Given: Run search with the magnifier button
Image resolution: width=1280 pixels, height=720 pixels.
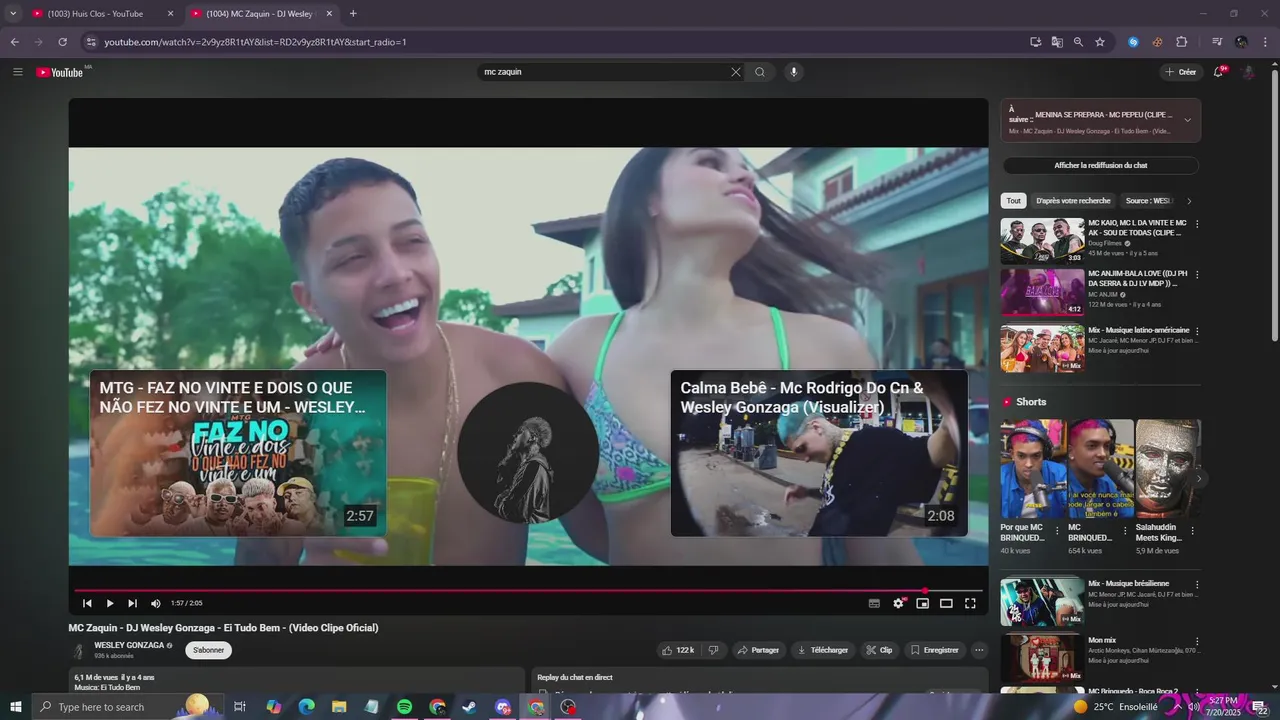Looking at the screenshot, I should coord(760,72).
